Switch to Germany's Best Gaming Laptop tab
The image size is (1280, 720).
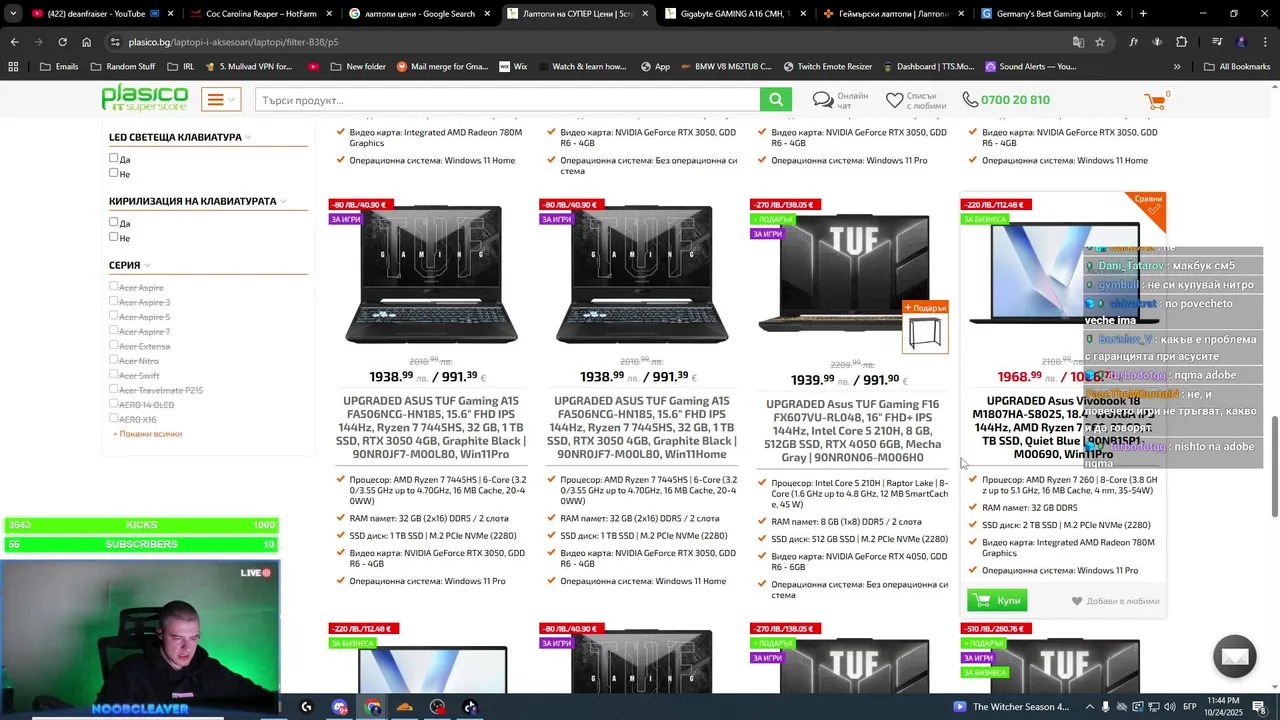pos(1051,14)
